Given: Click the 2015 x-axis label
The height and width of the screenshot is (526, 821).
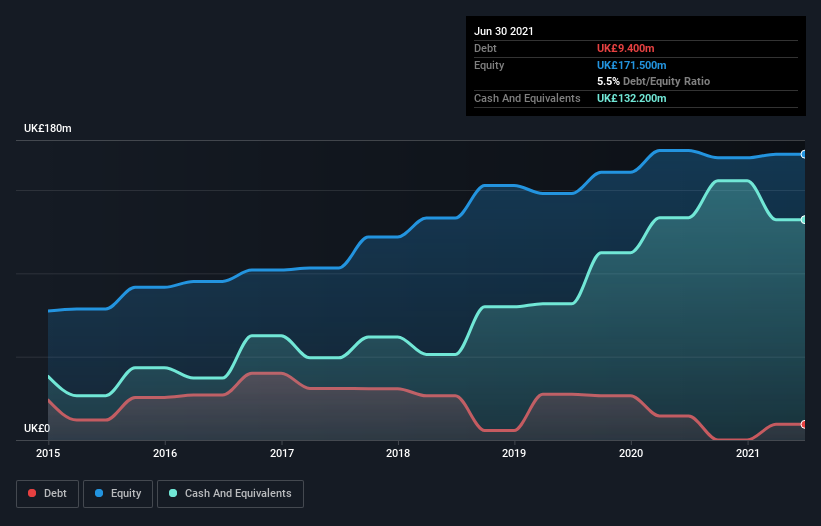Looking at the screenshot, I should pyautogui.click(x=48, y=453).
